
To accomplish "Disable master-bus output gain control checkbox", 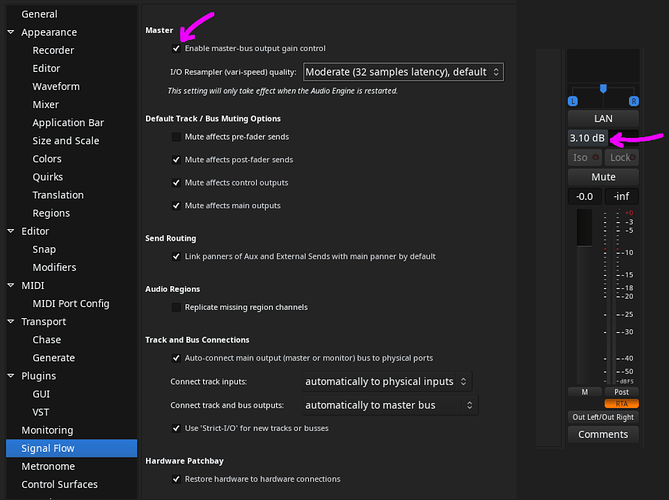I will 176,48.
